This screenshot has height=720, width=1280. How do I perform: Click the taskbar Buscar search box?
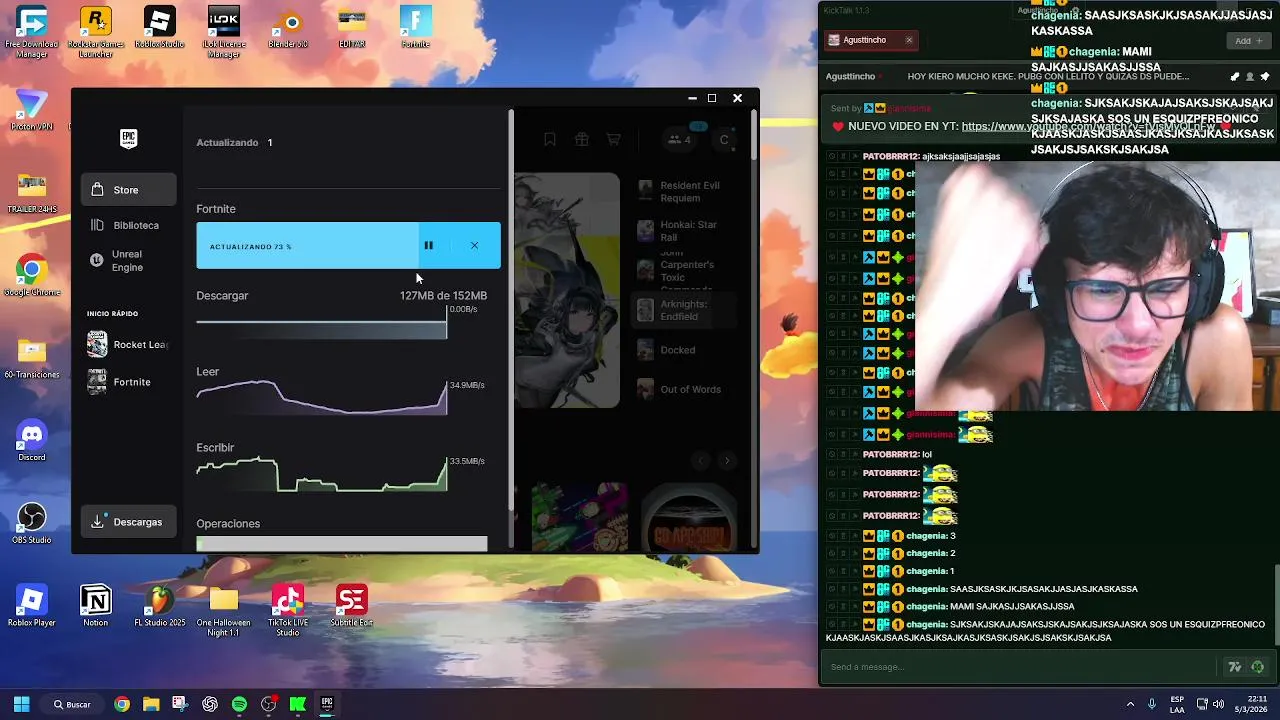[72, 704]
